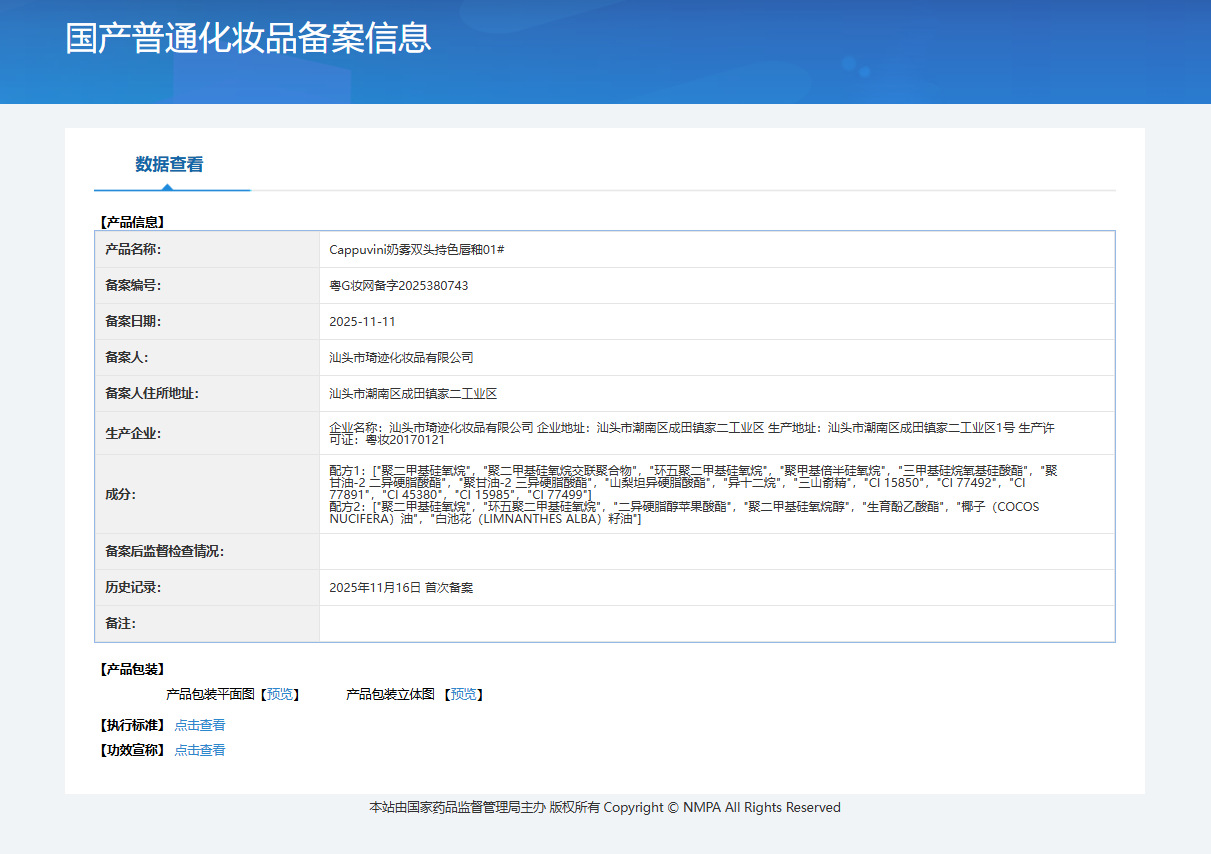The height and width of the screenshot is (854, 1211).
Task: Click the 产品名称 row label
Action: click(133, 250)
